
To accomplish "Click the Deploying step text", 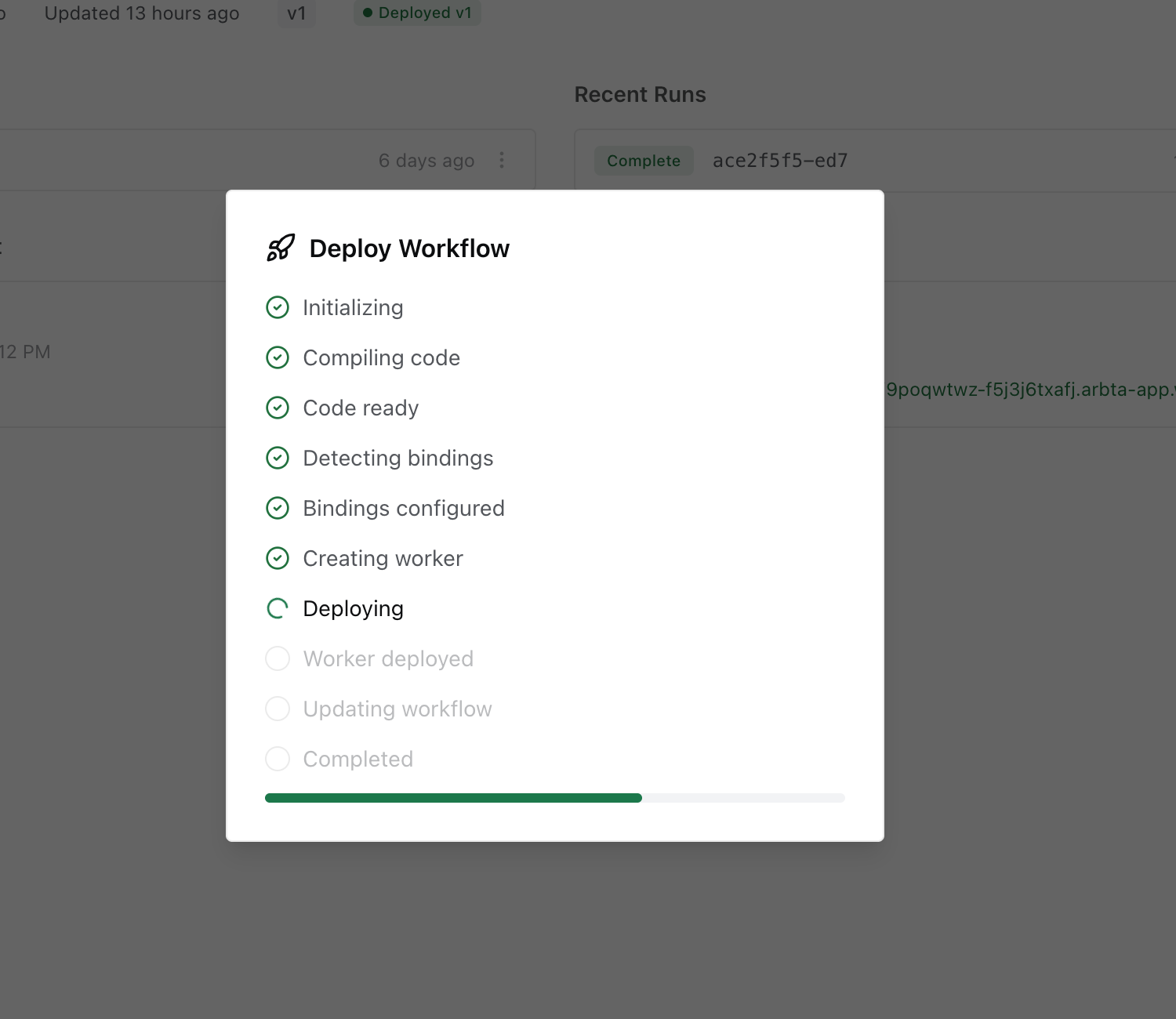I will (354, 609).
